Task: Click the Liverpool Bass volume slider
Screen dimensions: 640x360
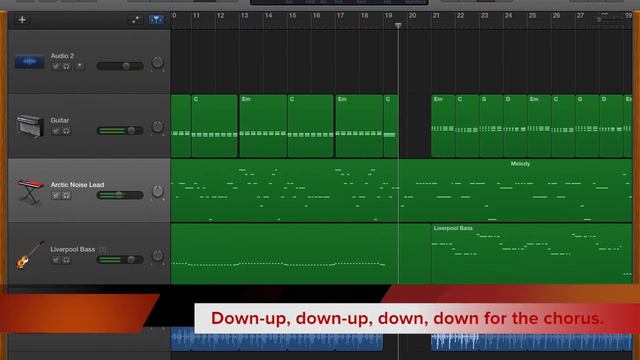Action: 120,260
